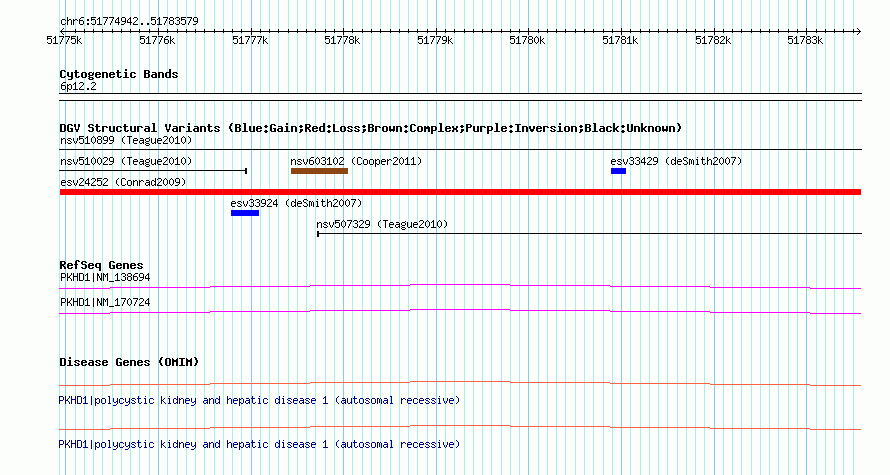Click the blue esv33924 gain bar
Image resolution: width=890 pixels, height=475 pixels.
245,213
